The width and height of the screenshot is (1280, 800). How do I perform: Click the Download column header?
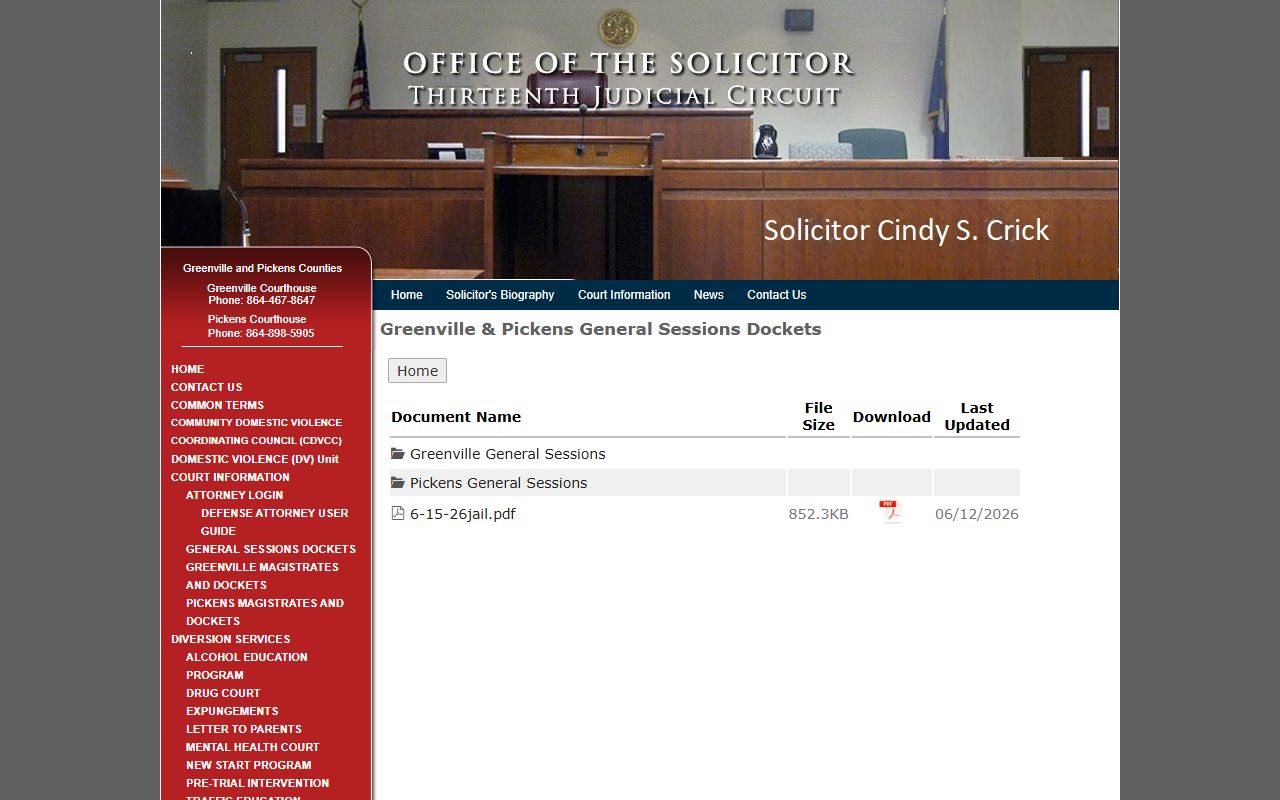892,417
